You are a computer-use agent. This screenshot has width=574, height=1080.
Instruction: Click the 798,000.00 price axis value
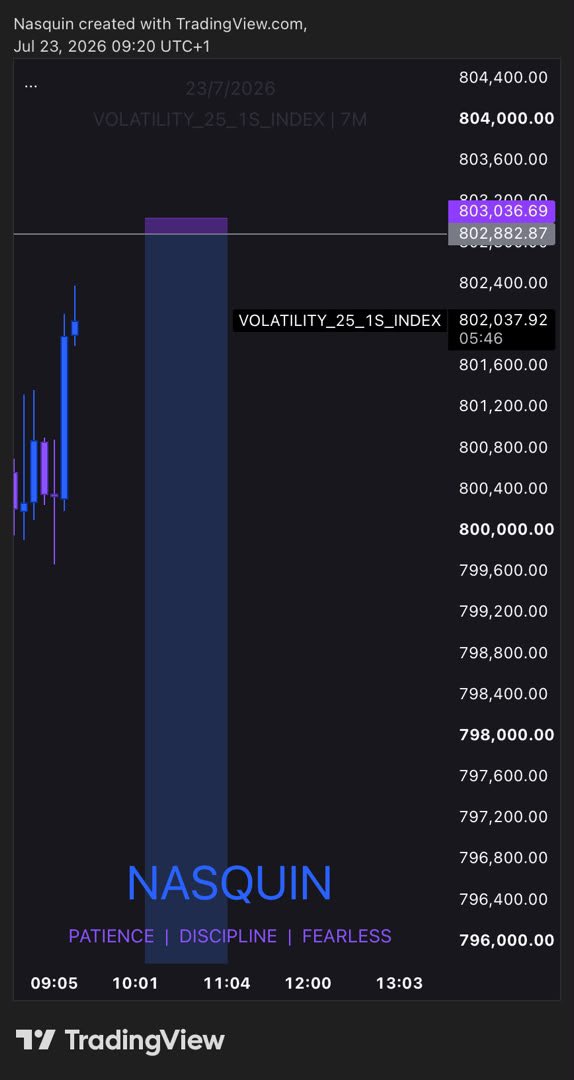[506, 735]
